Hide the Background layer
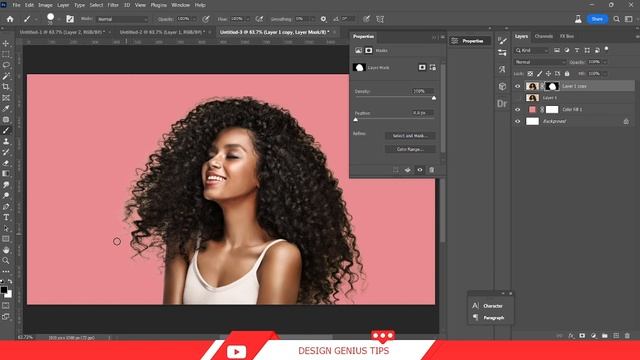Viewport: 640px width, 360px height. click(518, 121)
